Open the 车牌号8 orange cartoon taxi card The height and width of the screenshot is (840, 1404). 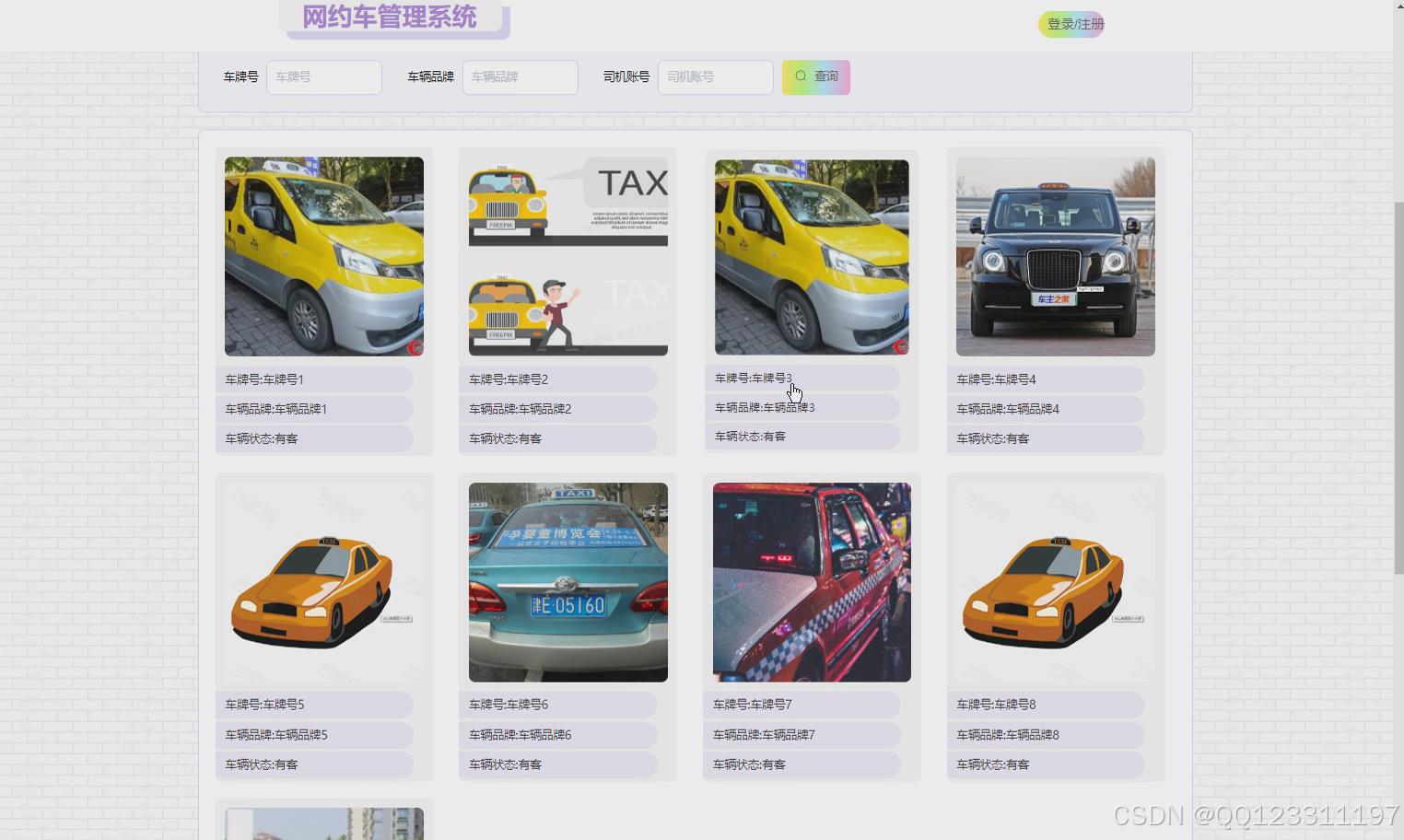[1055, 581]
